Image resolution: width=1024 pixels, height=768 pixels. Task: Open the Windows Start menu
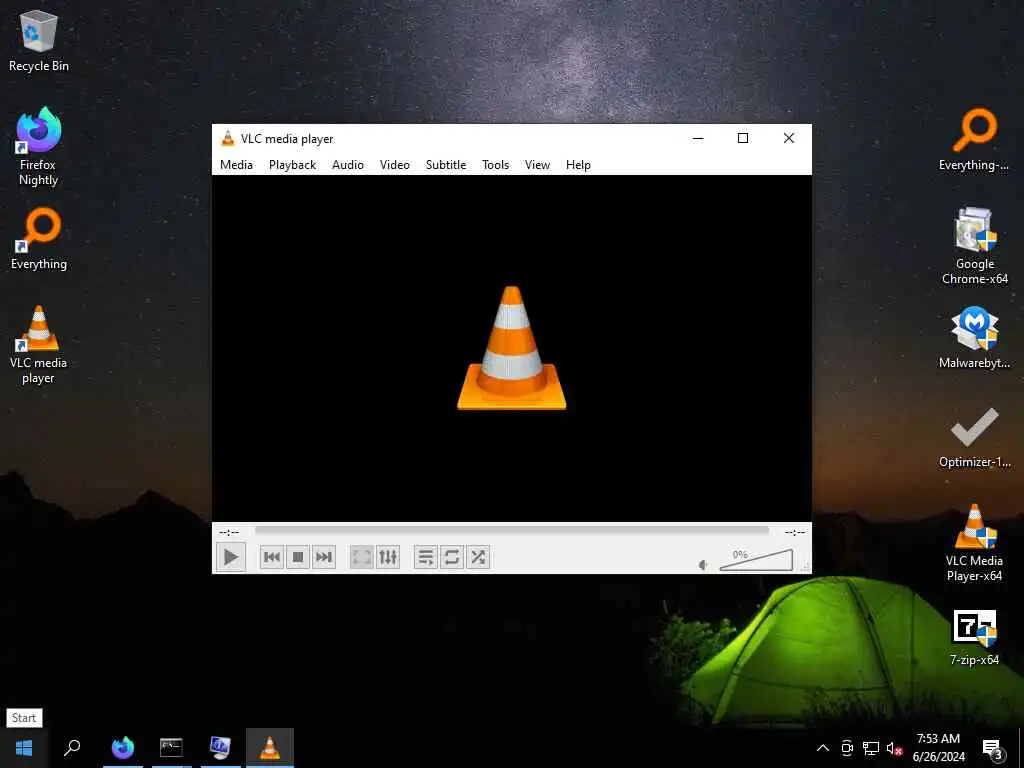click(x=24, y=748)
